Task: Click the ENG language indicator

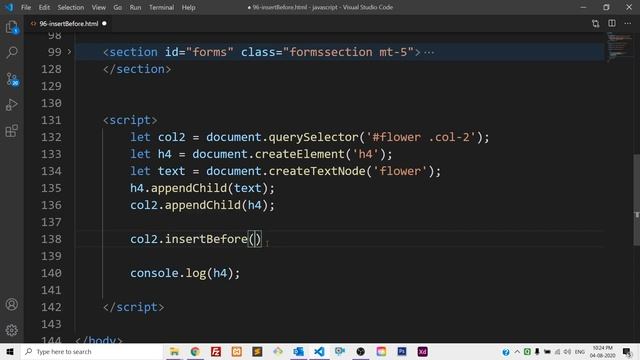Action: tap(580, 352)
